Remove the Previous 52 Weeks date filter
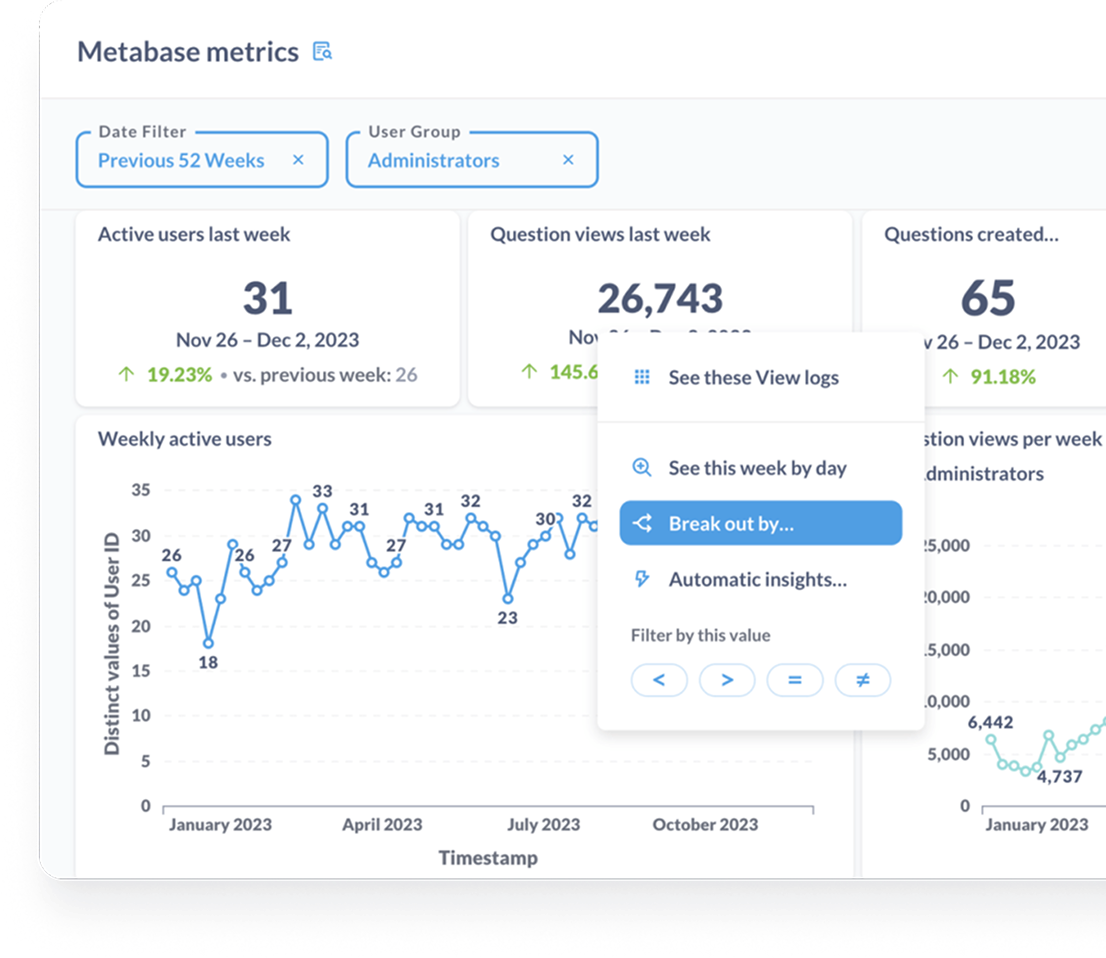Viewport: 1106px width, 958px height. 298,160
